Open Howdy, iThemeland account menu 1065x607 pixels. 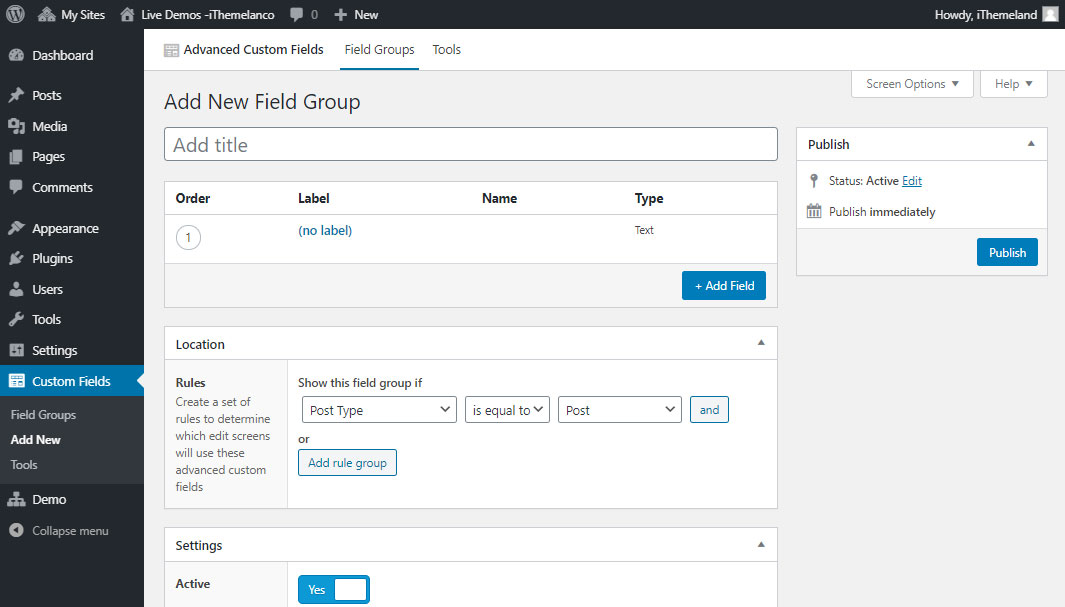[x=996, y=14]
